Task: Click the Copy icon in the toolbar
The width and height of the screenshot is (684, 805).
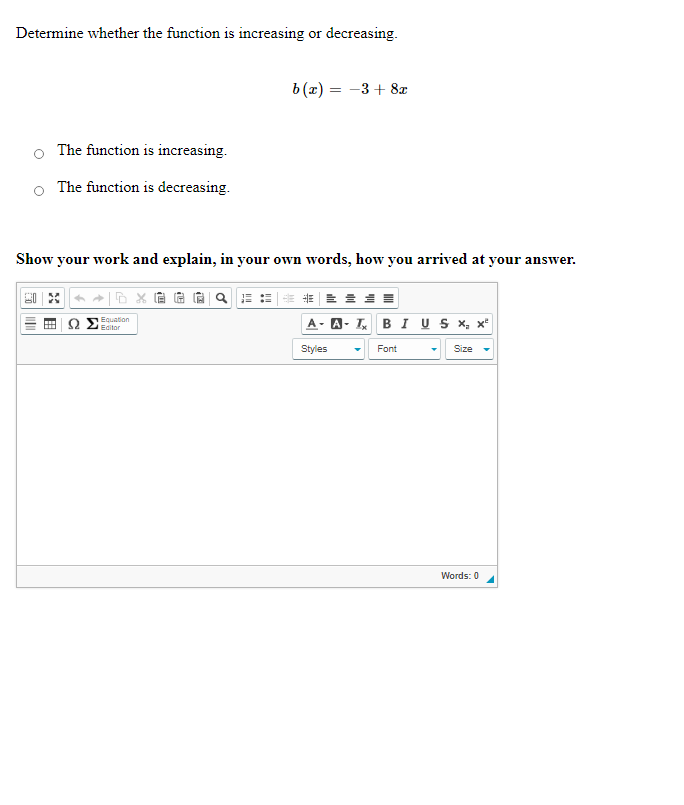Action: (121, 298)
